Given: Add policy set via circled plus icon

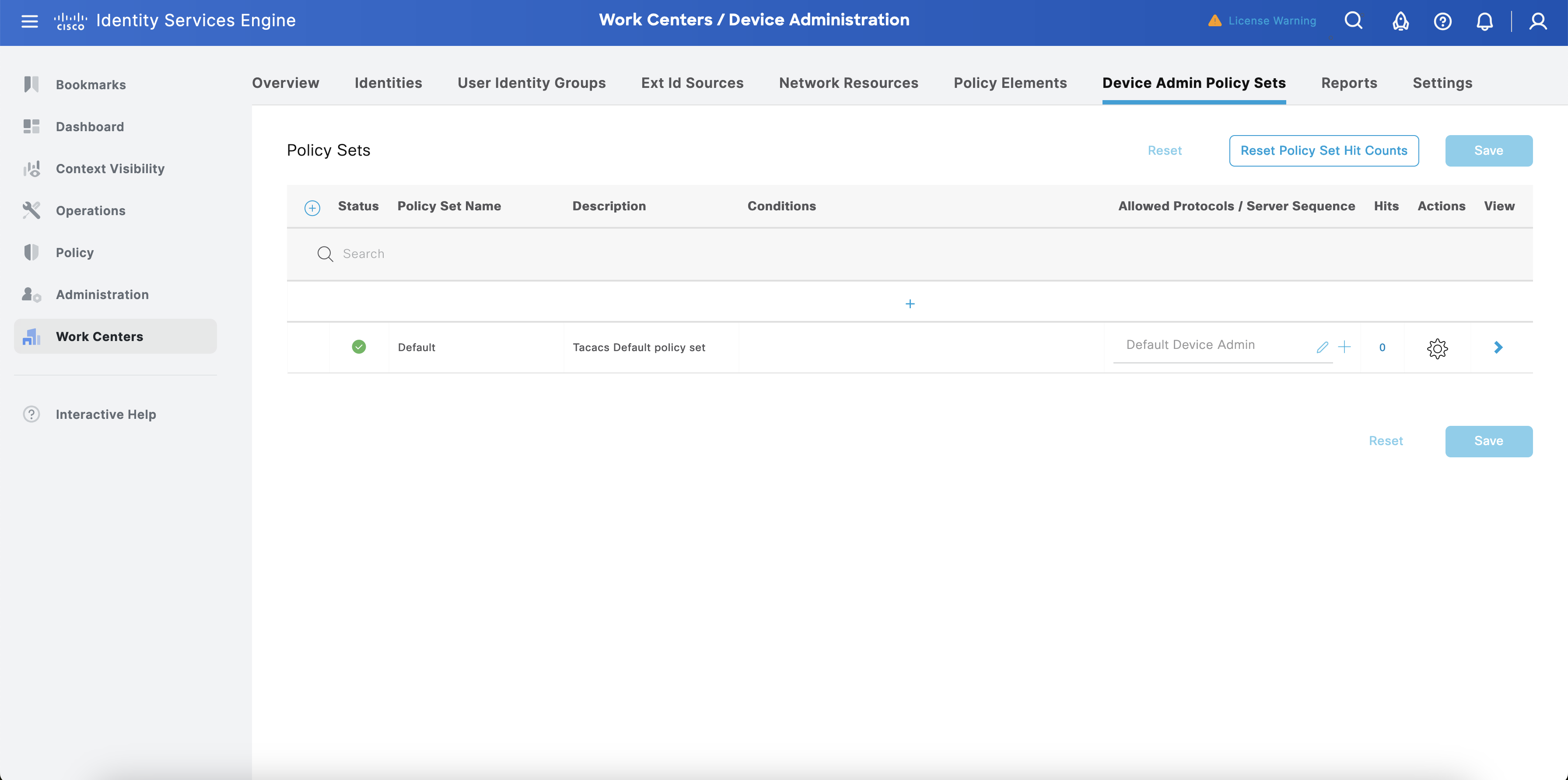Looking at the screenshot, I should click(312, 208).
